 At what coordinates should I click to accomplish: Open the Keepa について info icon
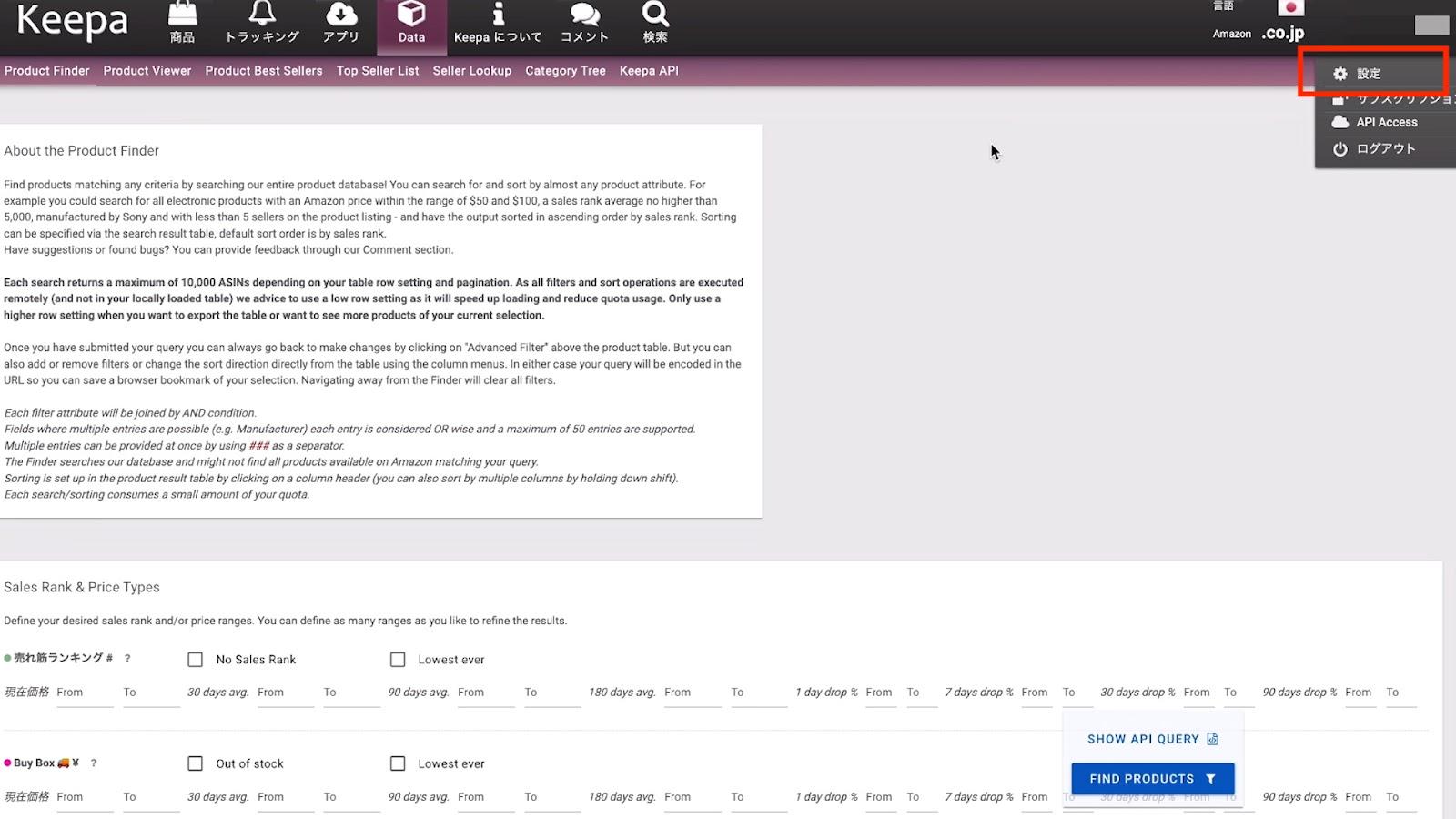498,15
